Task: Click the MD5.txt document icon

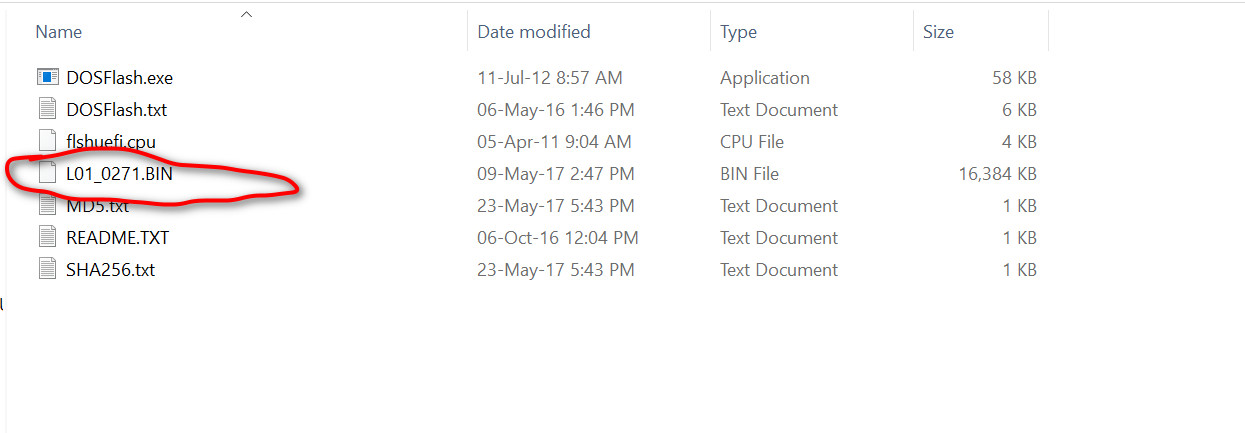Action: [48, 206]
